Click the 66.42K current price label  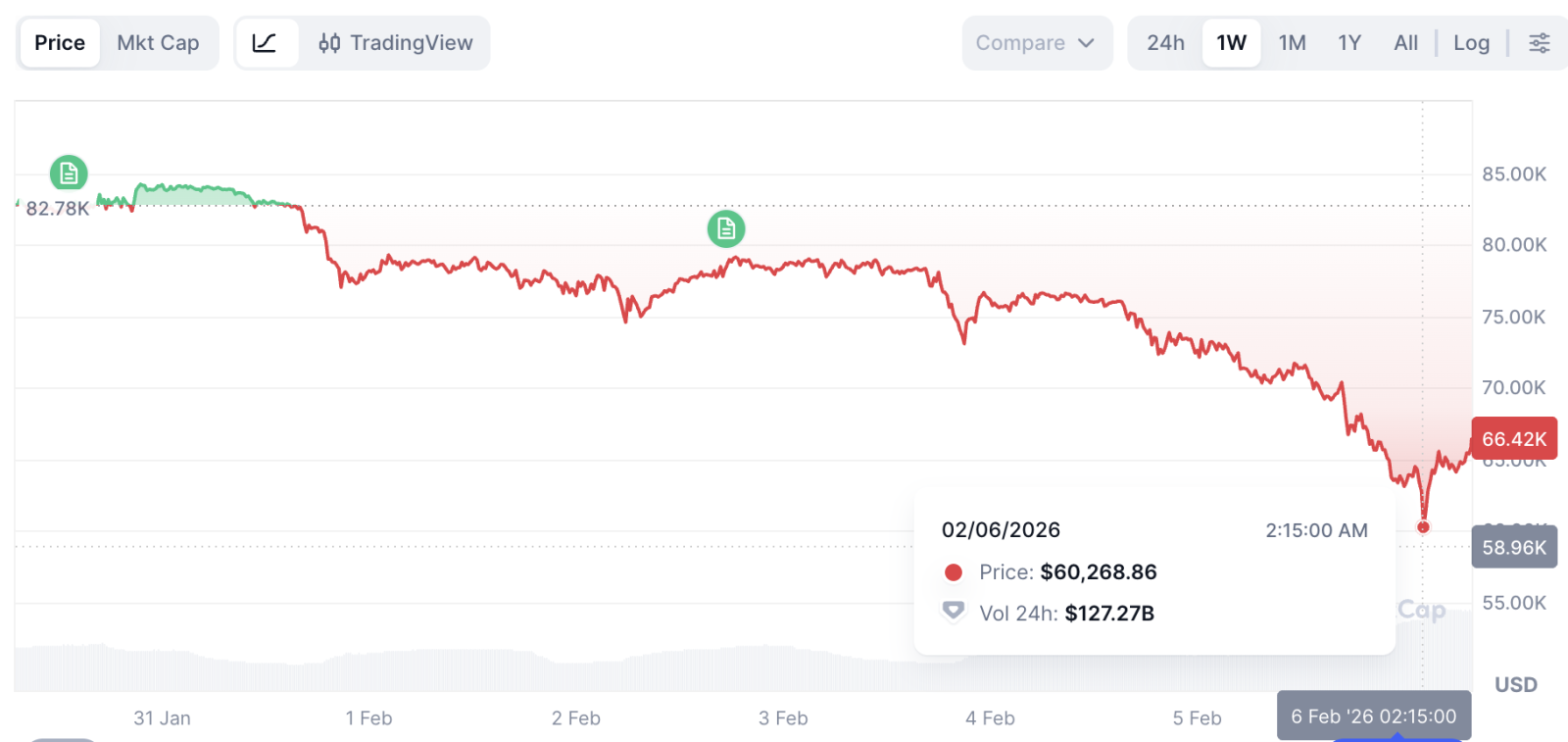click(x=1514, y=439)
